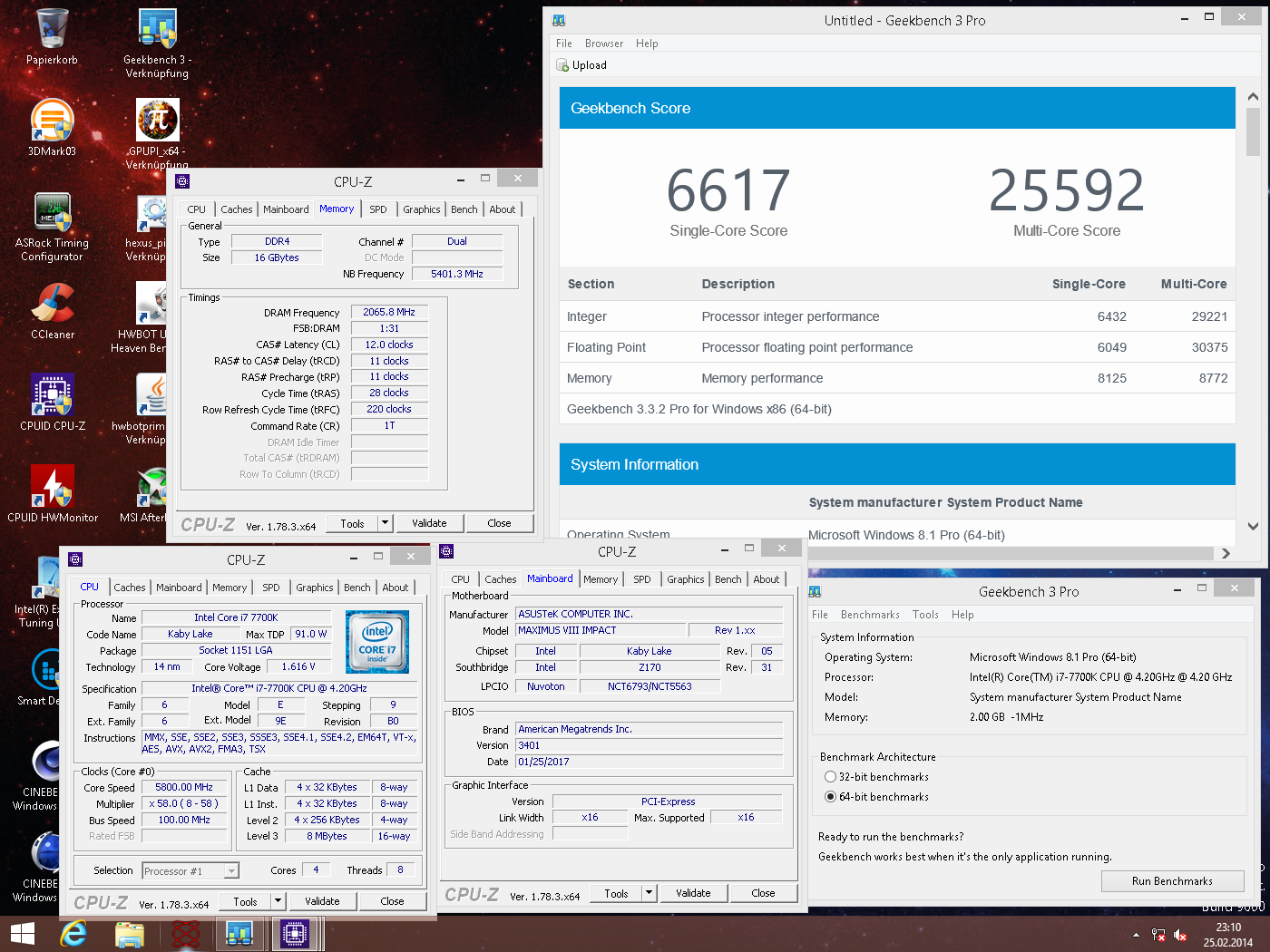Click the Single-Core Score 6617

point(728,191)
